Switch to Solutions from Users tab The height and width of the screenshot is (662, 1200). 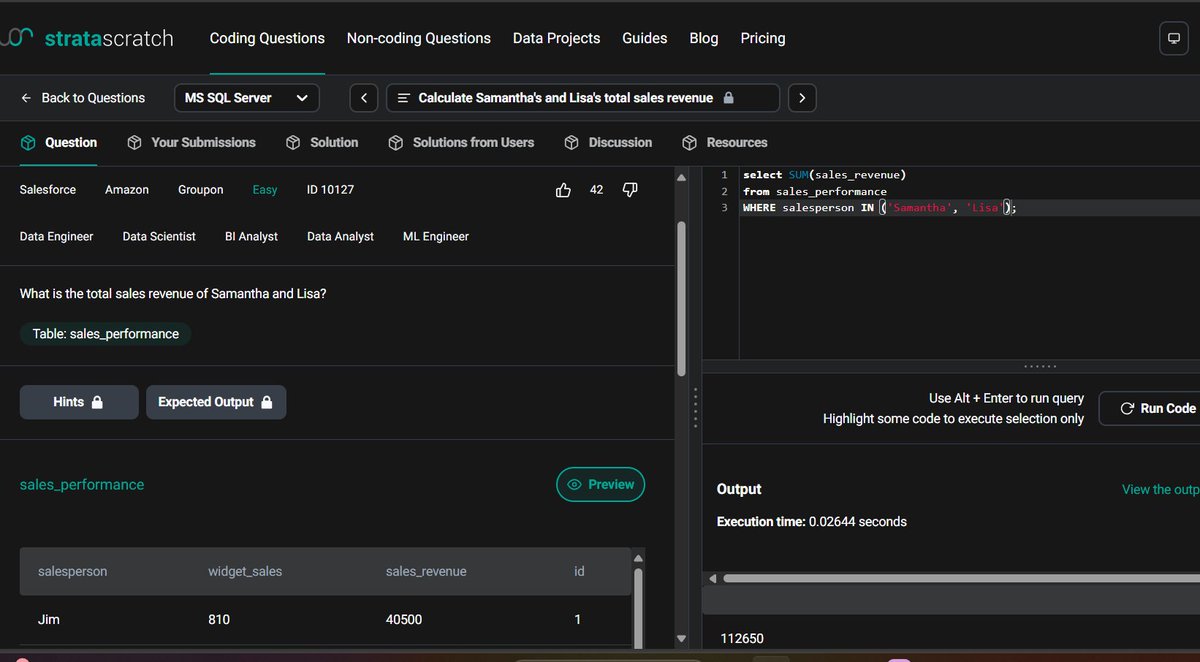(x=461, y=143)
